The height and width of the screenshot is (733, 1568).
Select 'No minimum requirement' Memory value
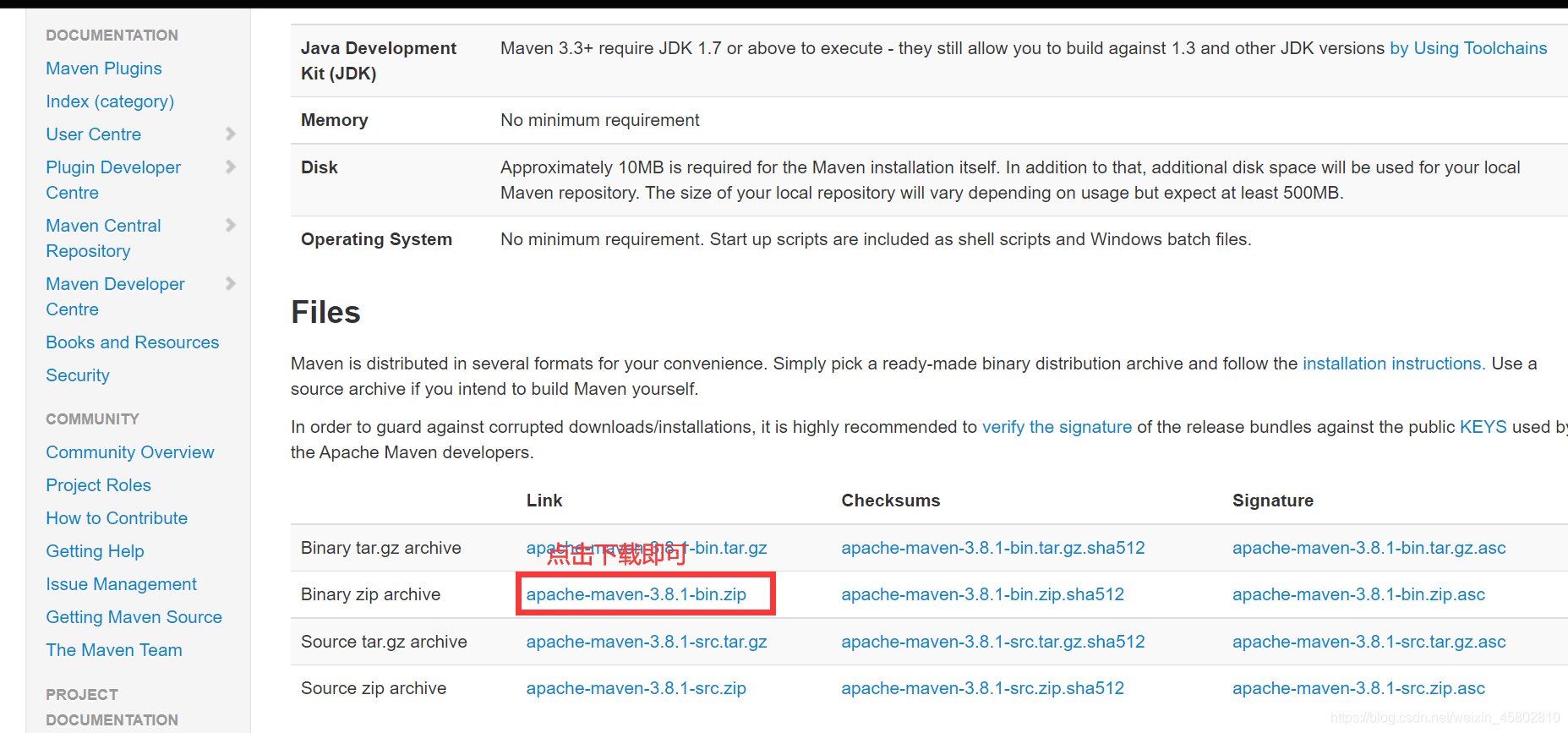coord(600,120)
